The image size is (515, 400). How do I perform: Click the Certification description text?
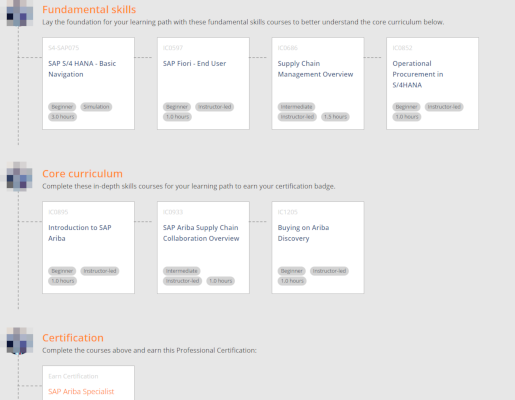coord(149,350)
